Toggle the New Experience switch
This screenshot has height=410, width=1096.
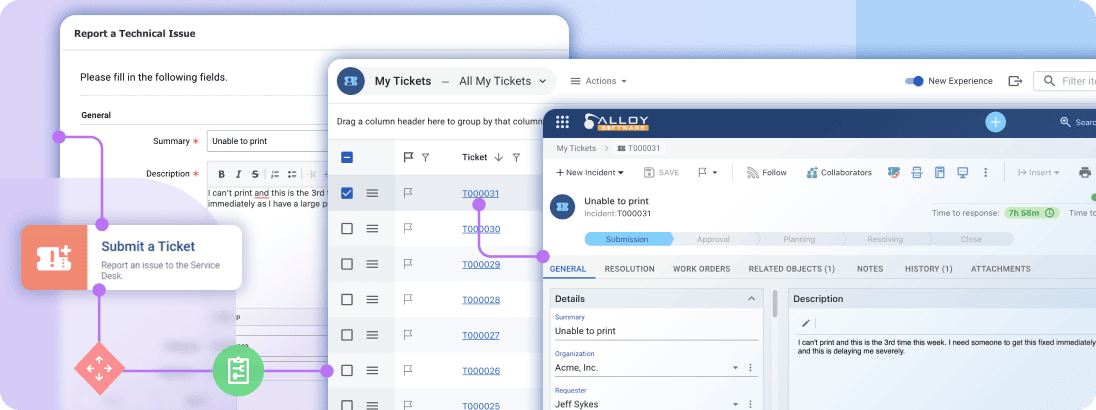(913, 81)
